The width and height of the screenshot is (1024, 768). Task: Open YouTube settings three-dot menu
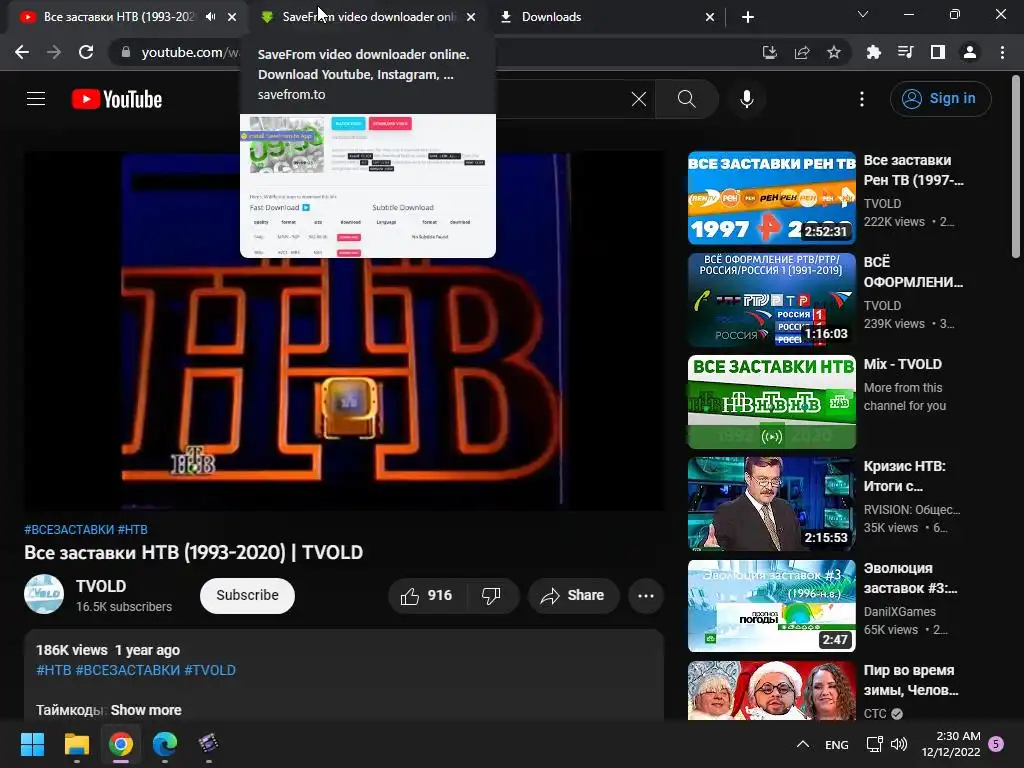pos(861,99)
